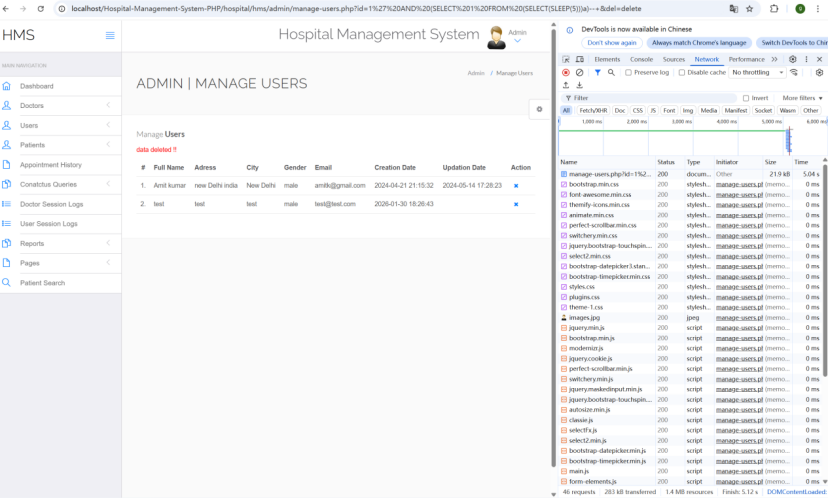The image size is (828, 499).
Task: Open the Dashboard link in the sidebar
Action: coord(37,86)
